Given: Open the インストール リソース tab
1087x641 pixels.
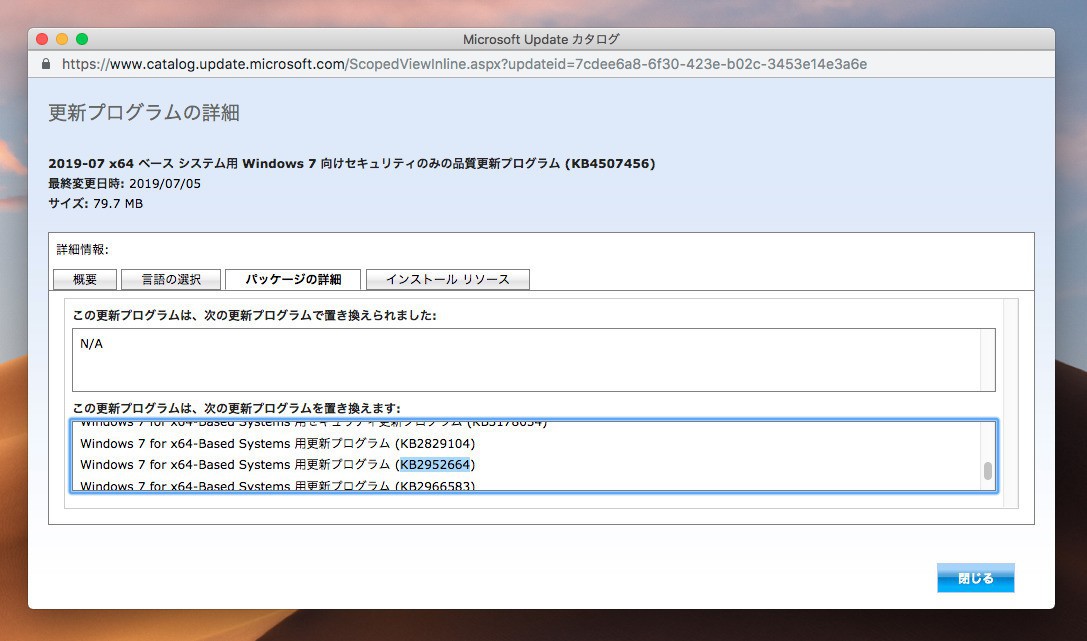Looking at the screenshot, I should [x=448, y=279].
